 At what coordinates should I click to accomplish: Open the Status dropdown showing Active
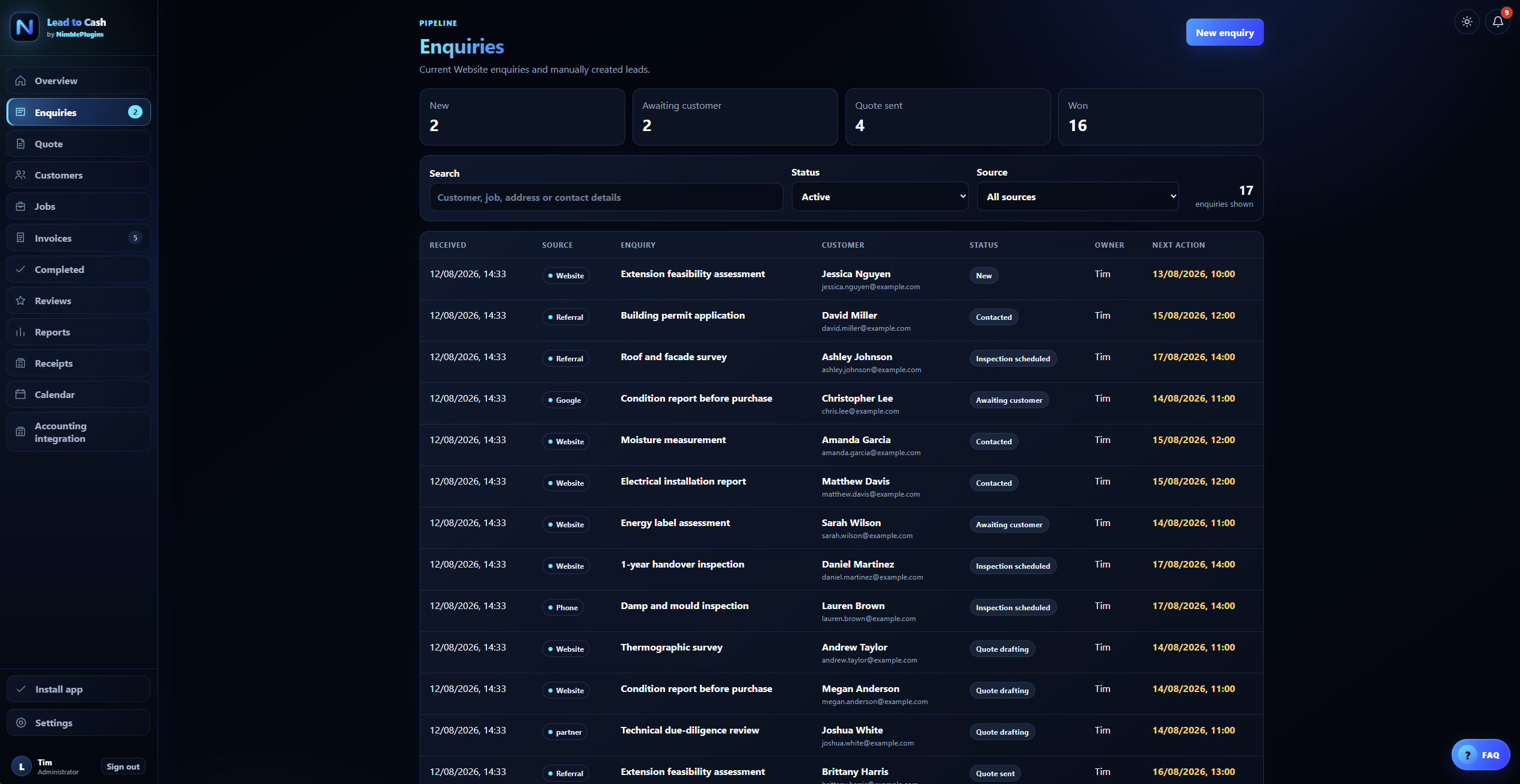(x=880, y=197)
